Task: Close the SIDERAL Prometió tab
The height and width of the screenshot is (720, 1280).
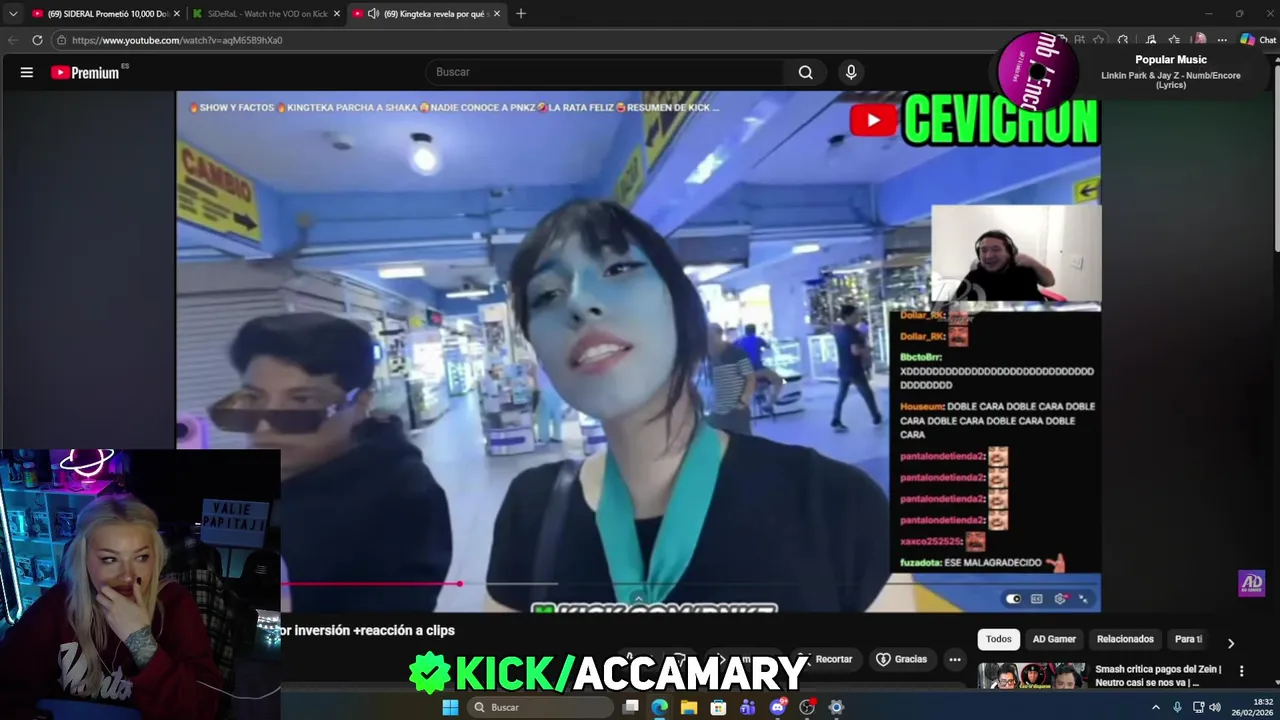Action: 176,14
